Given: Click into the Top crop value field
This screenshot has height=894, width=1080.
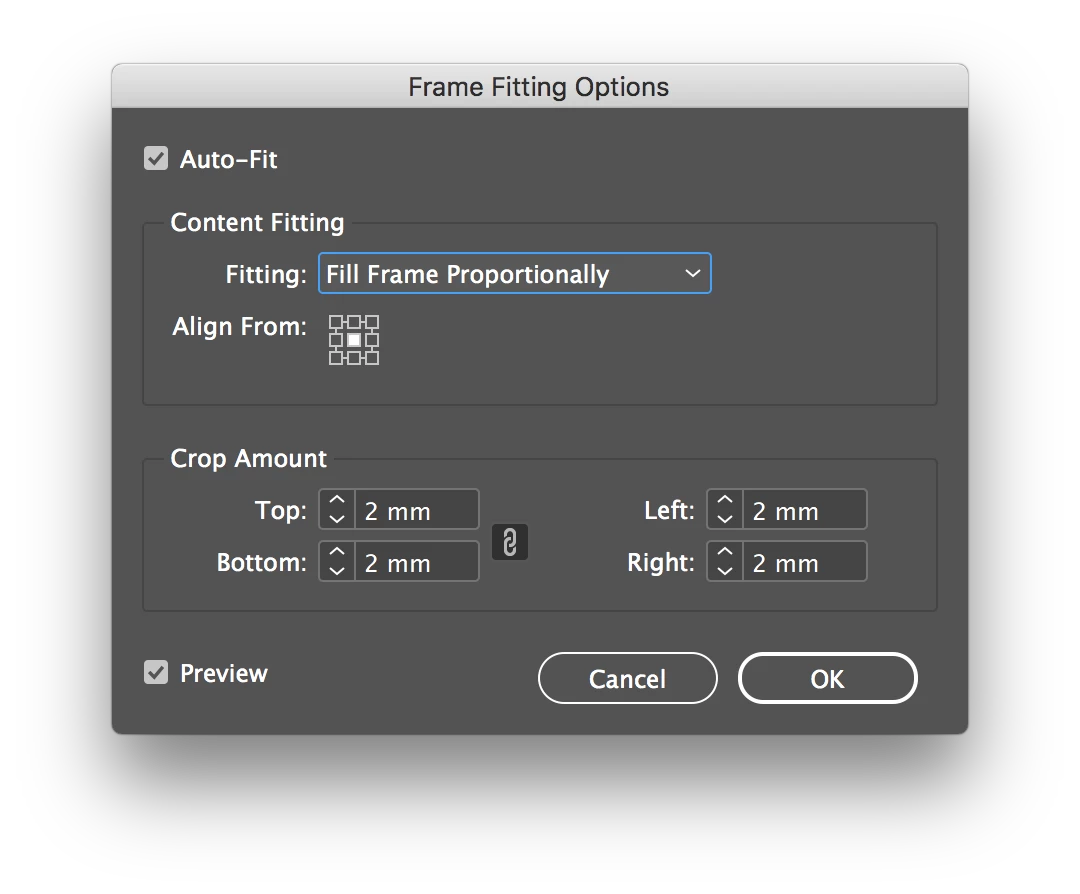Looking at the screenshot, I should tap(416, 510).
